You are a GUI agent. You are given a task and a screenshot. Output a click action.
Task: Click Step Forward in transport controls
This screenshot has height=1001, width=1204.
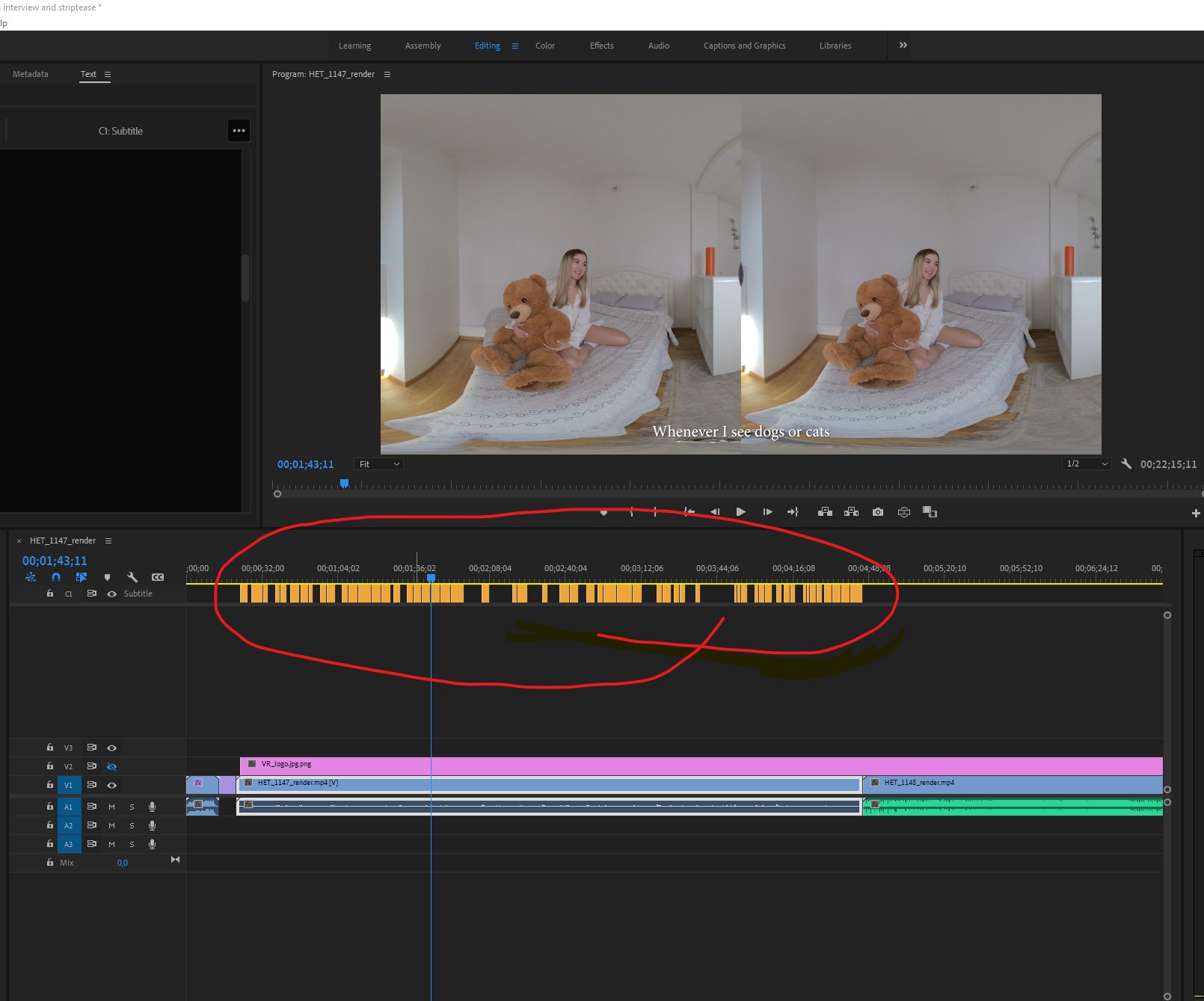767,512
